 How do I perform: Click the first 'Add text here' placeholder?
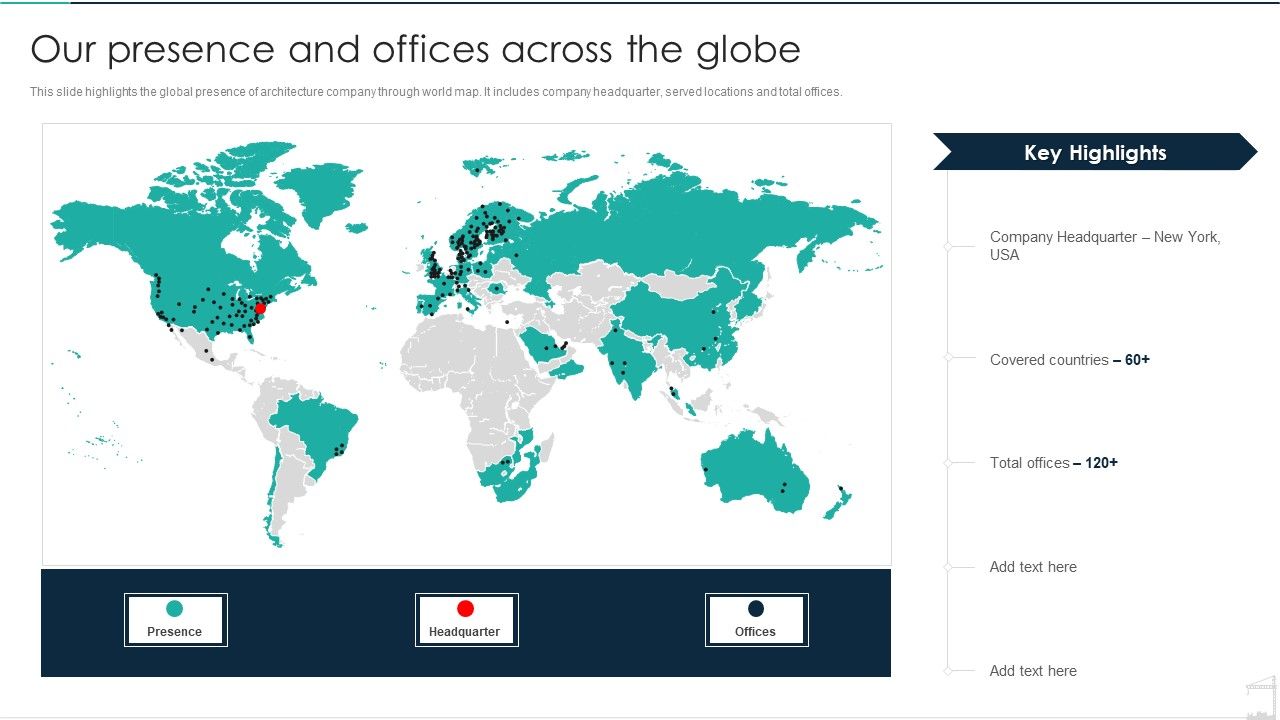click(1033, 567)
